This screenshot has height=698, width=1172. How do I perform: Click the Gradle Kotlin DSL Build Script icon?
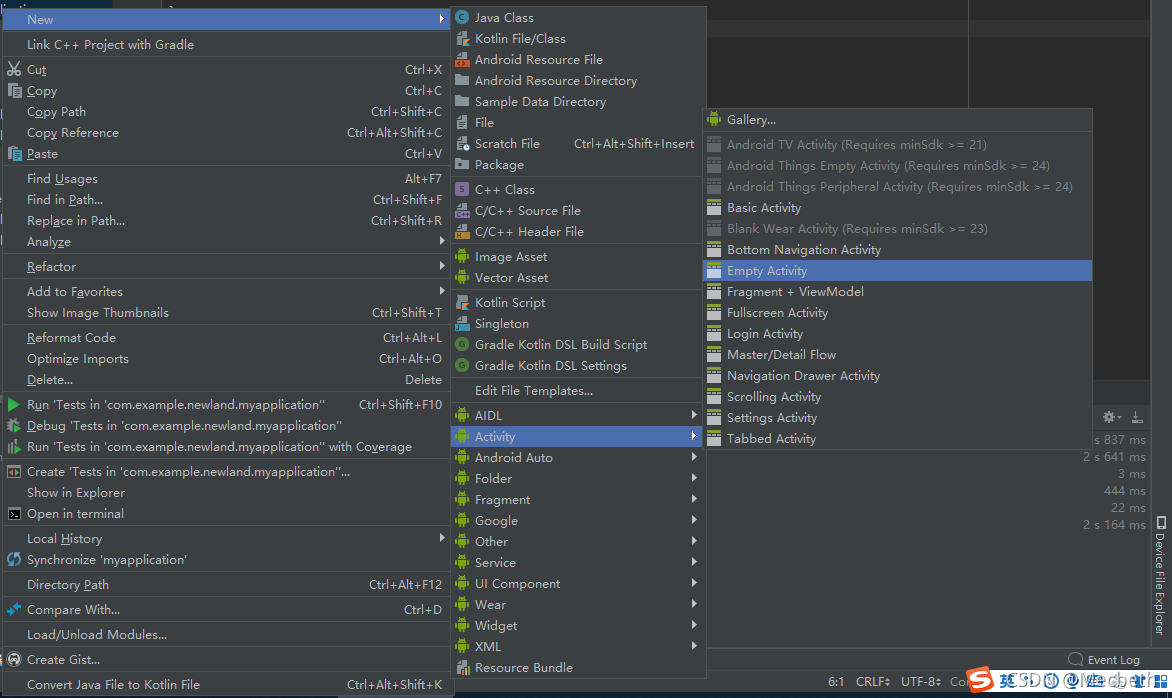(463, 345)
